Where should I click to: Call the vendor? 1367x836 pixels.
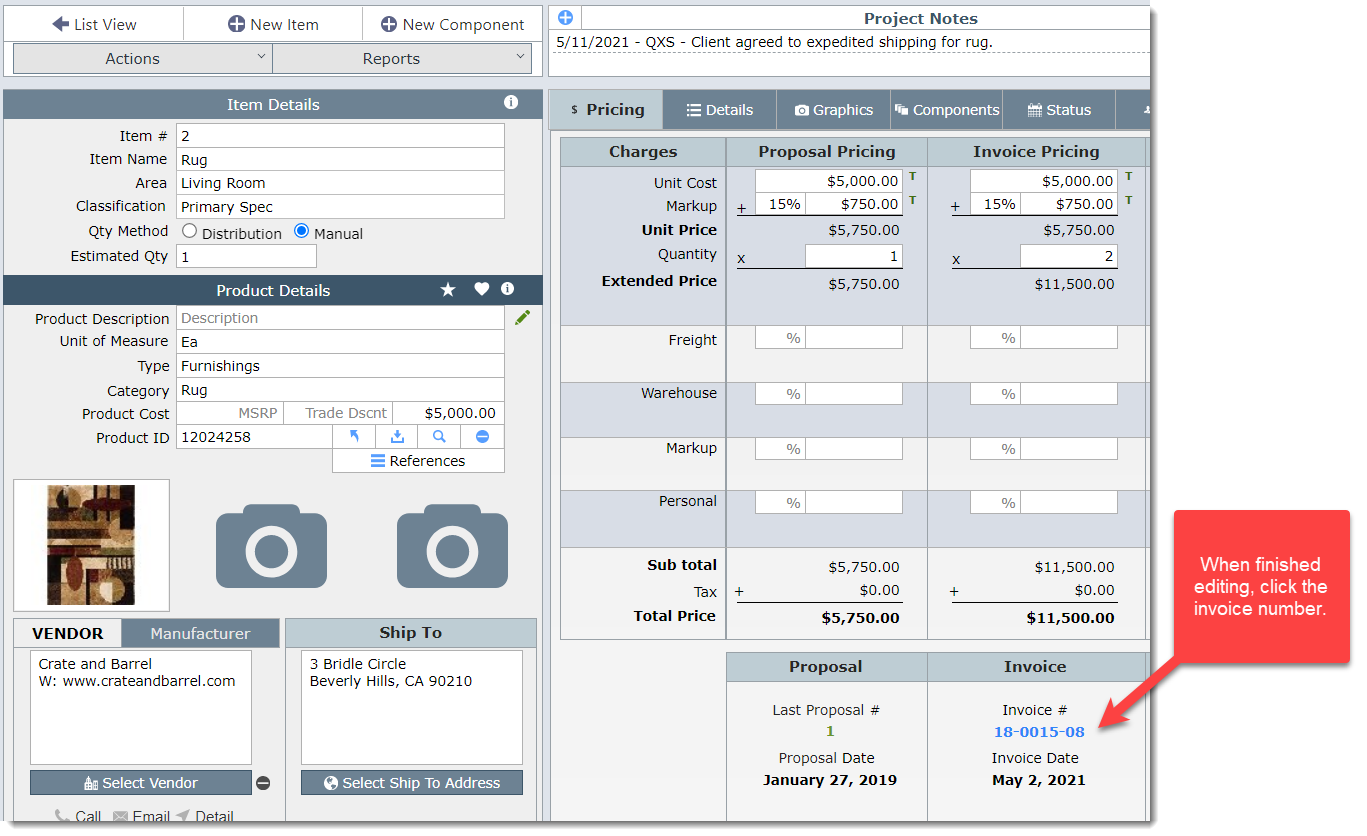[x=78, y=816]
